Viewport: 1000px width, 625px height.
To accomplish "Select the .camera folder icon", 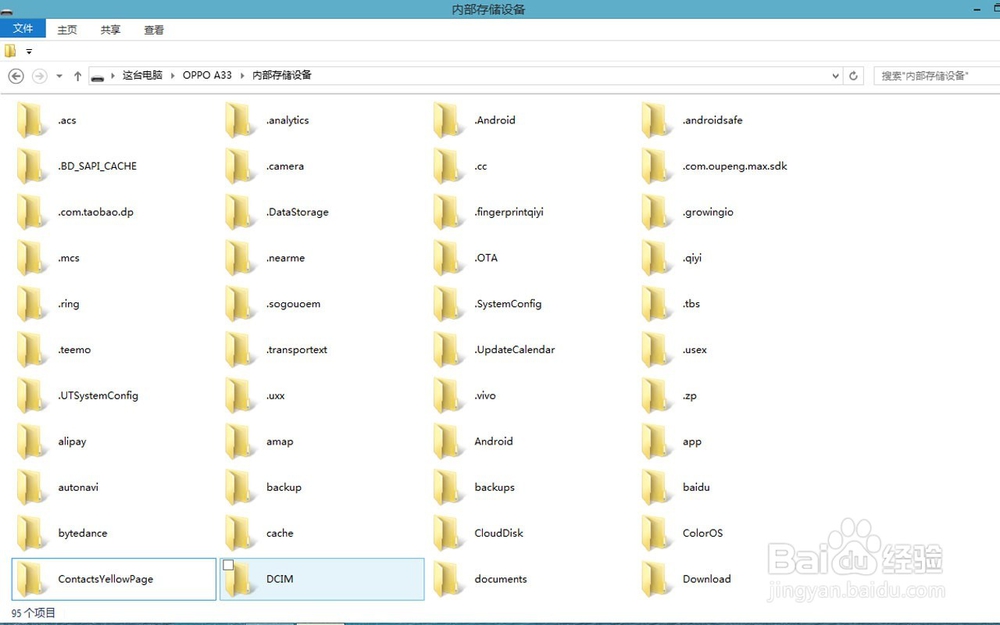I will pyautogui.click(x=240, y=166).
